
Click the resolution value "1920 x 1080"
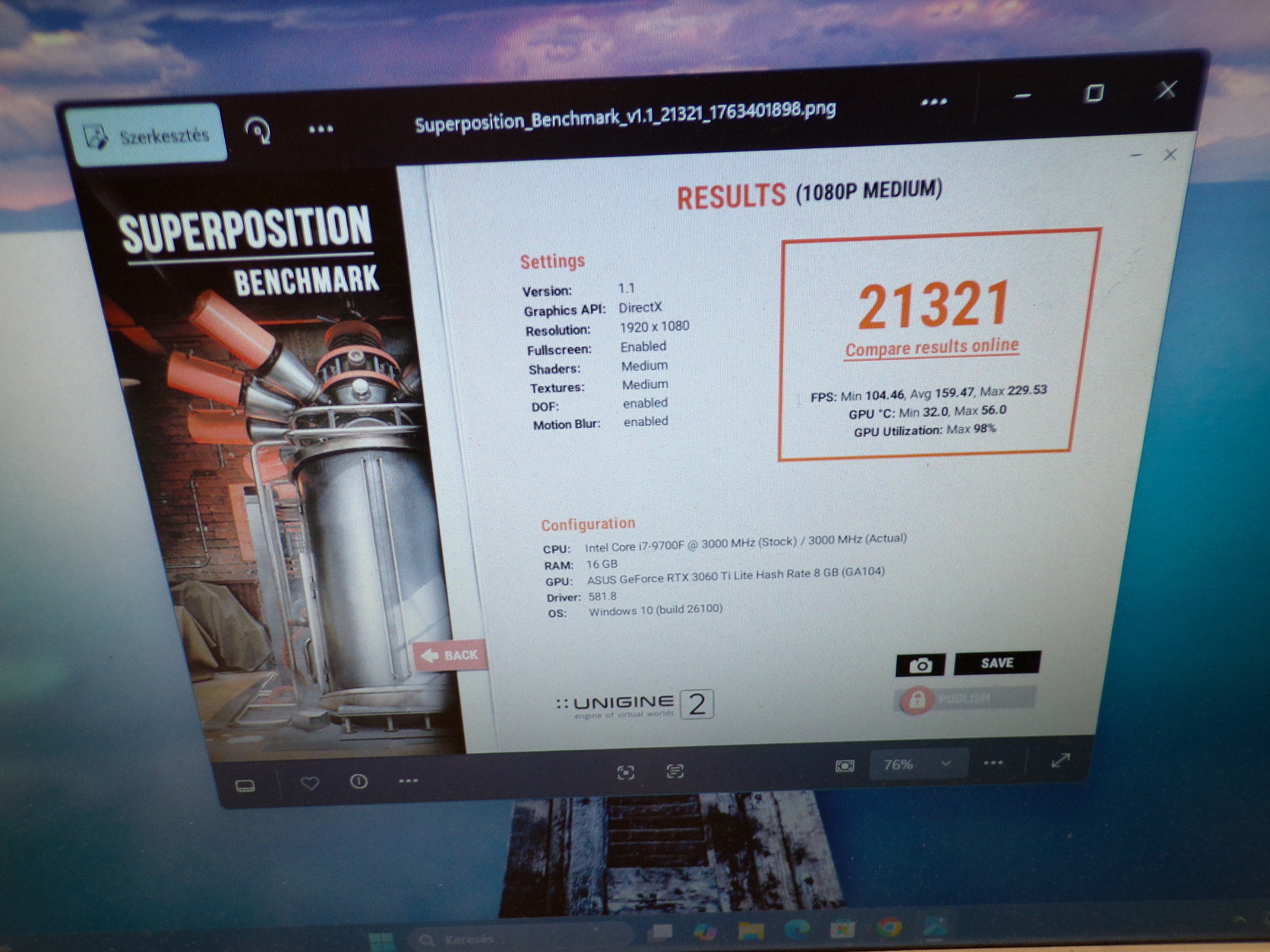coord(654,326)
